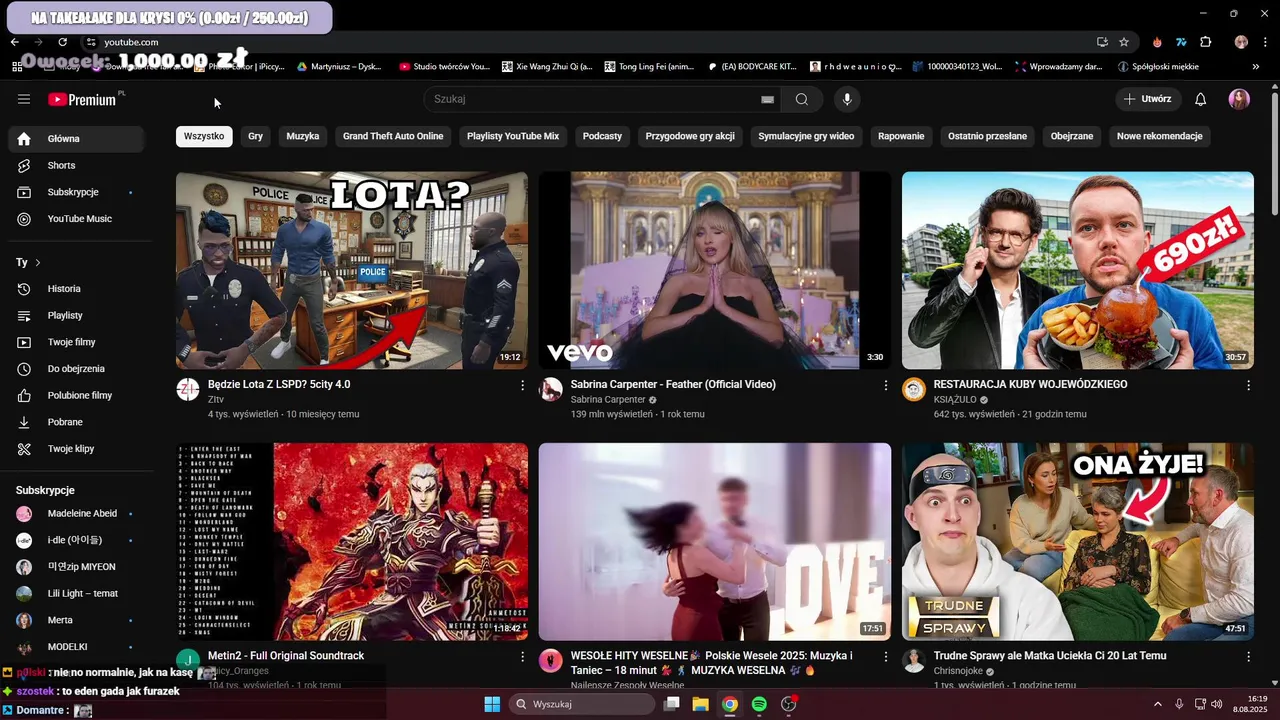Open Restauracja Kuby Wojewódzkiego thumbnail
The image size is (1280, 720).
[1078, 270]
